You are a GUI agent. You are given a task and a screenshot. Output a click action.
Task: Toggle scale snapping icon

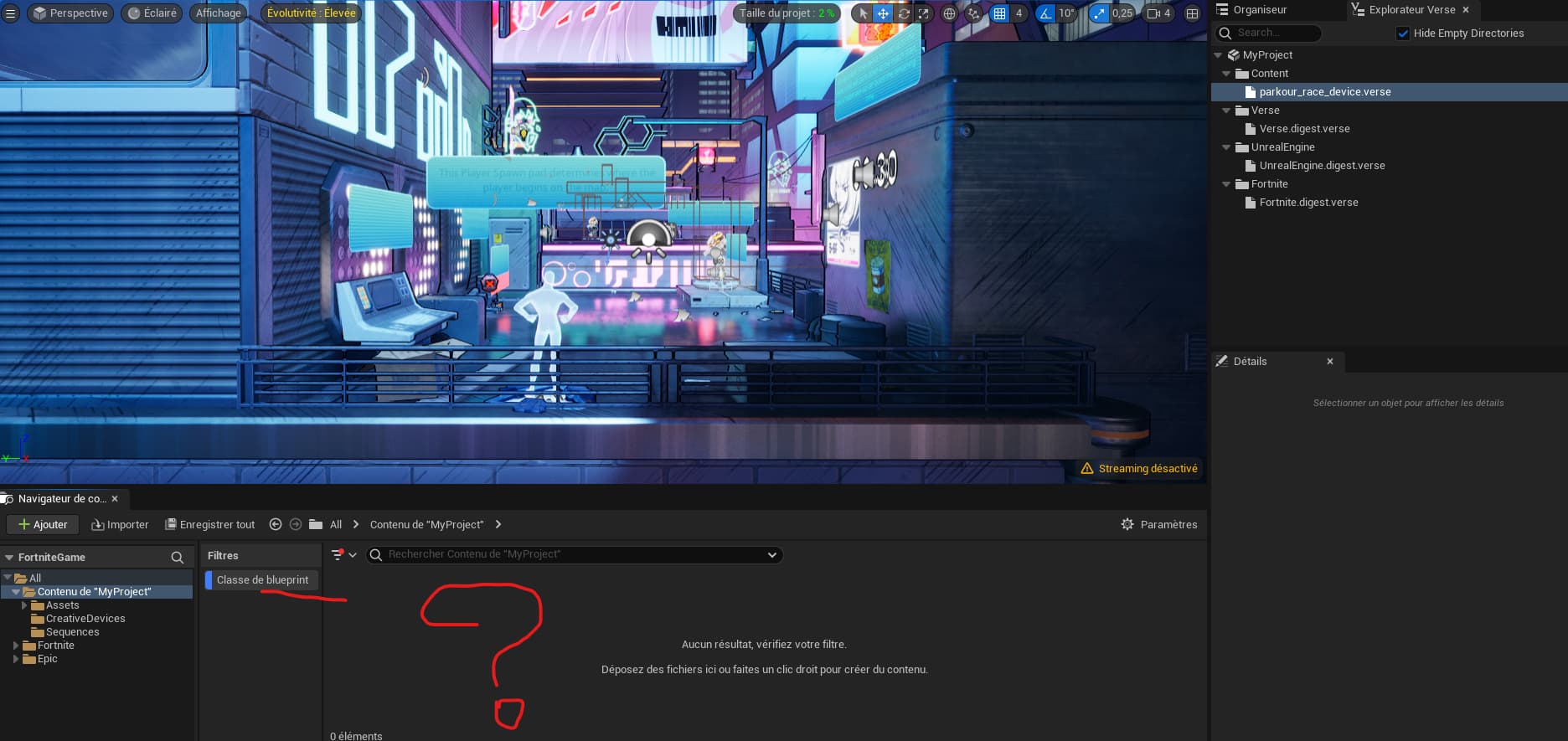(x=1099, y=13)
